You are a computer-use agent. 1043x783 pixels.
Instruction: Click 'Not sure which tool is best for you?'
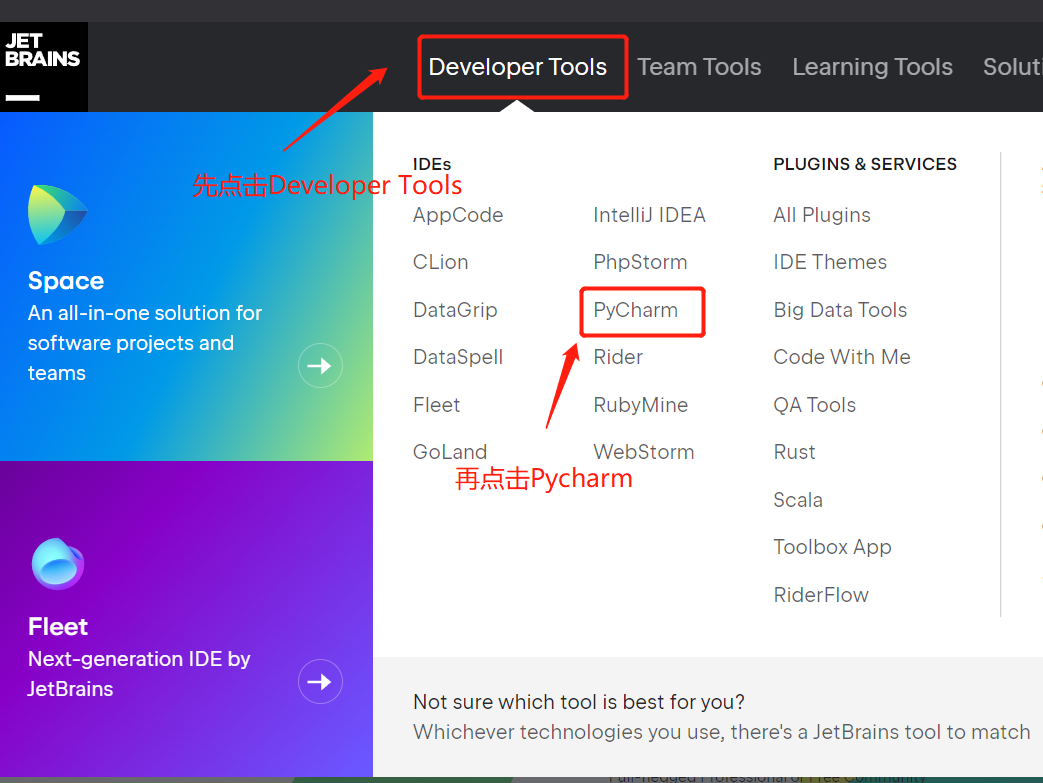coord(579,702)
